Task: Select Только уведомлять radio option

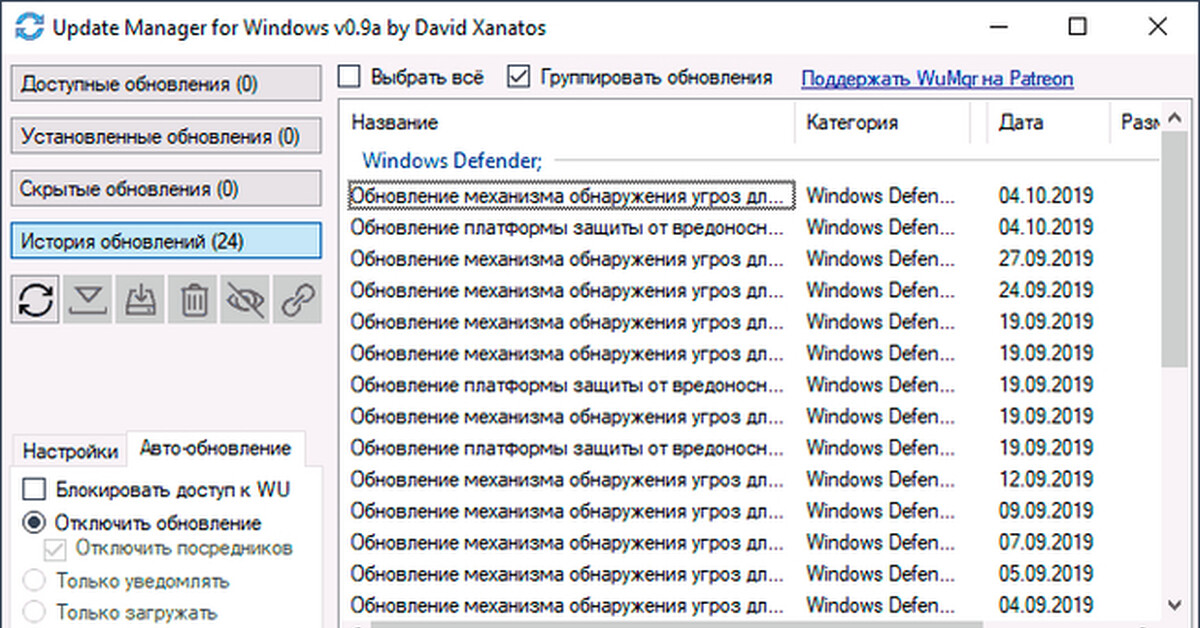Action: point(35,581)
